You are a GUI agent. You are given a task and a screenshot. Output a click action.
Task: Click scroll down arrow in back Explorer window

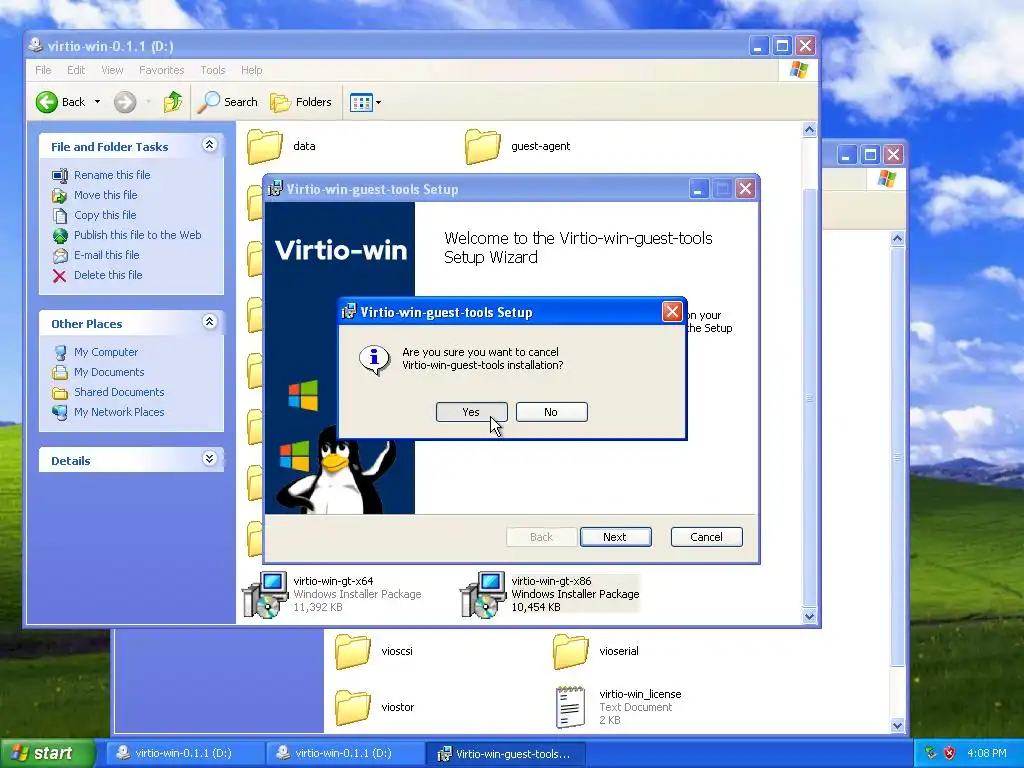click(897, 726)
